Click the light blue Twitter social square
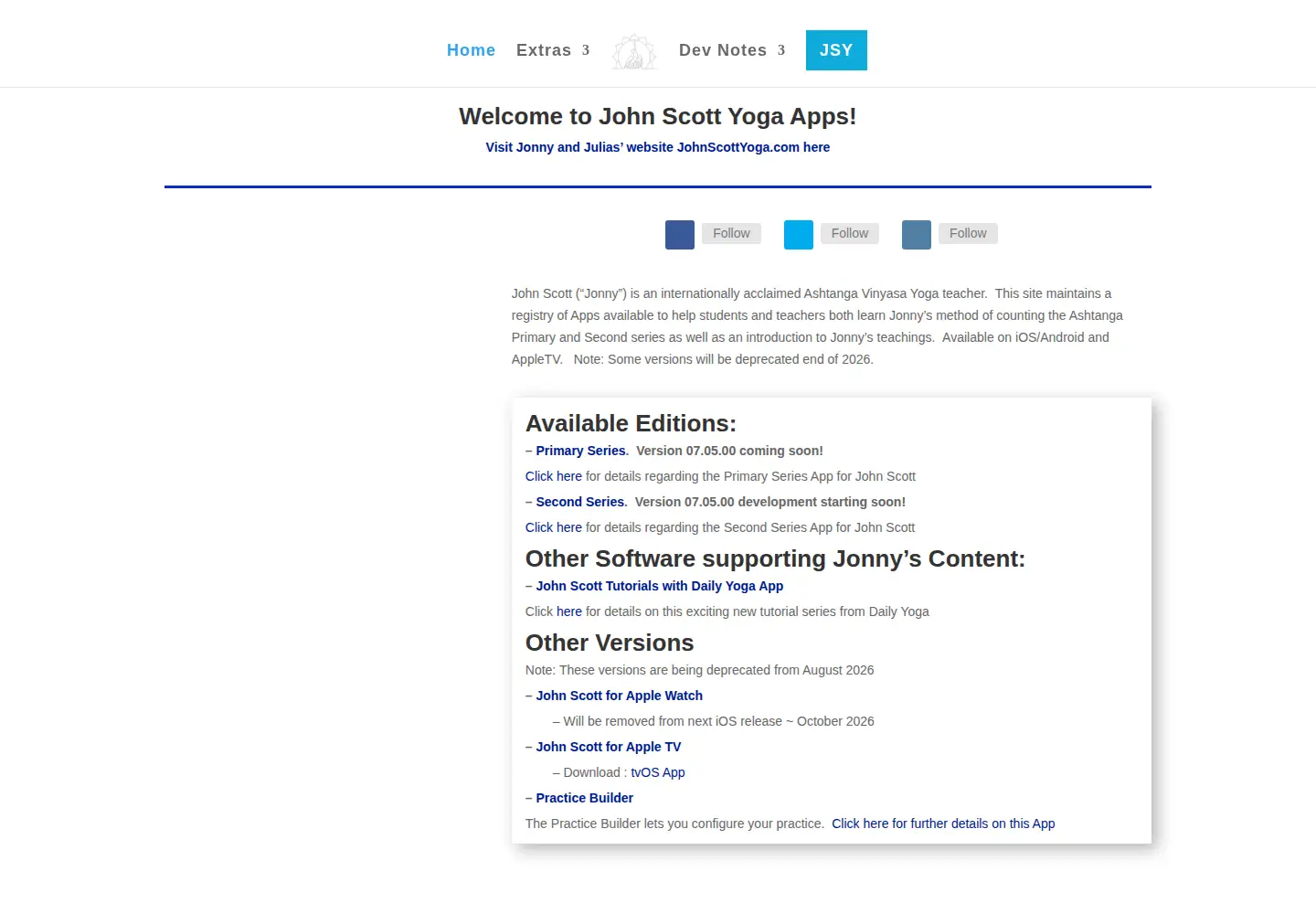Viewport: 1316px width, 914px height. (x=799, y=235)
